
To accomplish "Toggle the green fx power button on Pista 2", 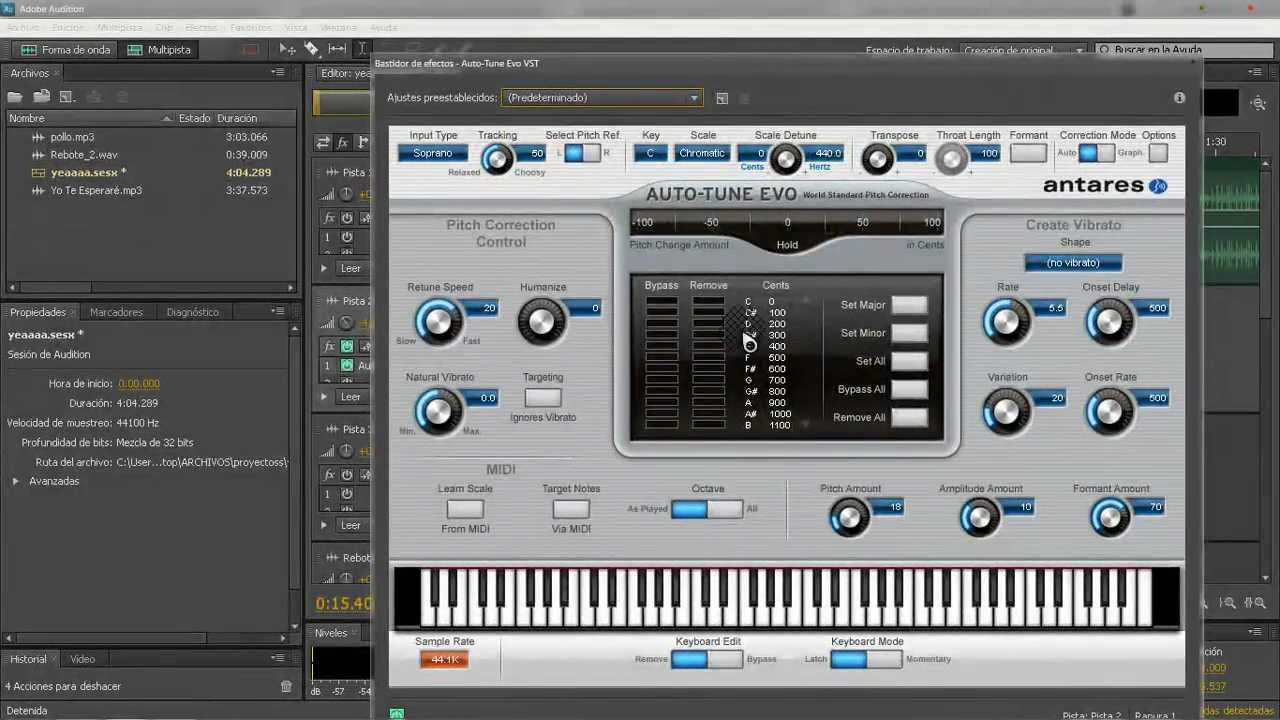I will [347, 346].
